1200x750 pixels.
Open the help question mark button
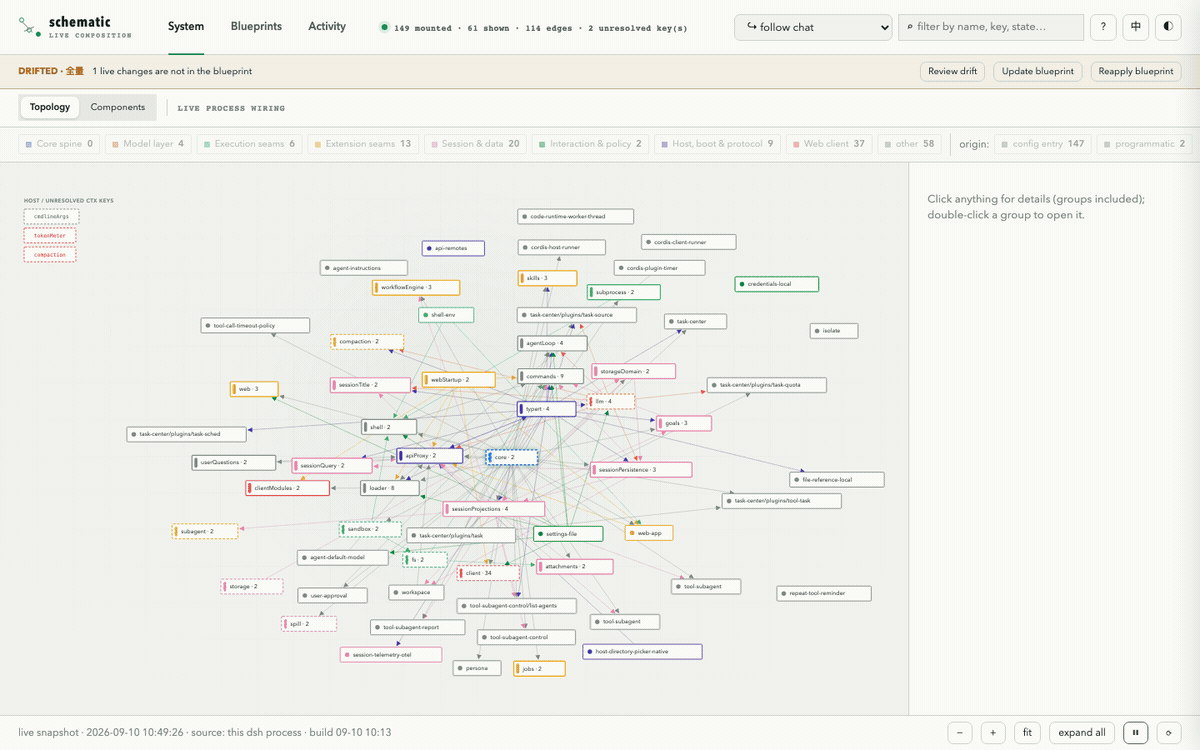click(1103, 27)
